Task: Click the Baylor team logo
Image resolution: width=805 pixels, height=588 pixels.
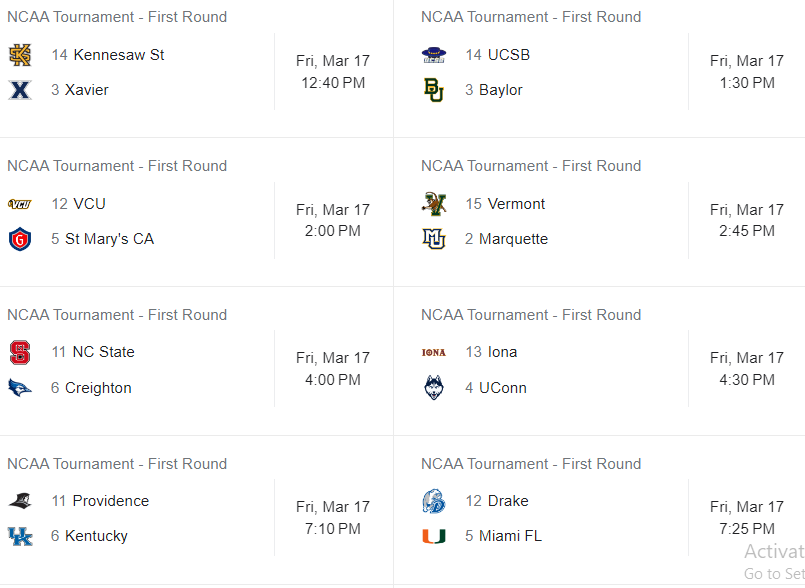Action: 434,90
